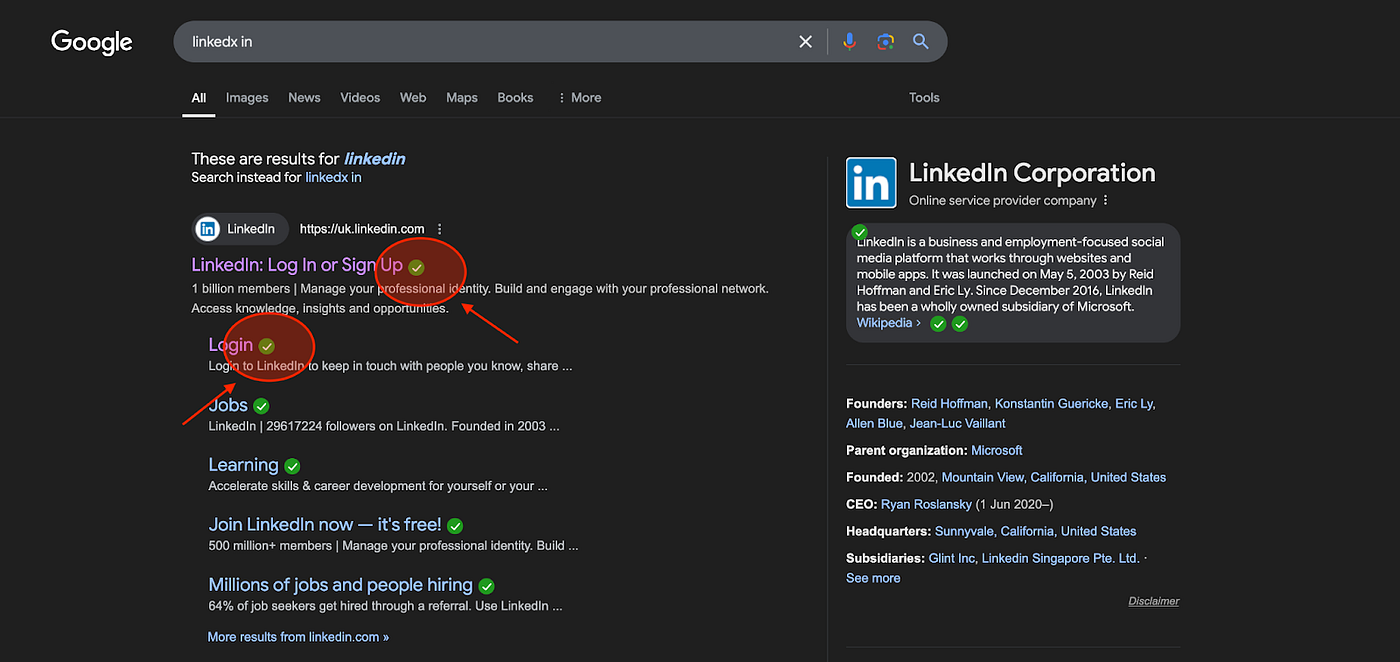Open Join LinkedIn now — it's free! link
1400x662 pixels.
pyautogui.click(x=325, y=525)
